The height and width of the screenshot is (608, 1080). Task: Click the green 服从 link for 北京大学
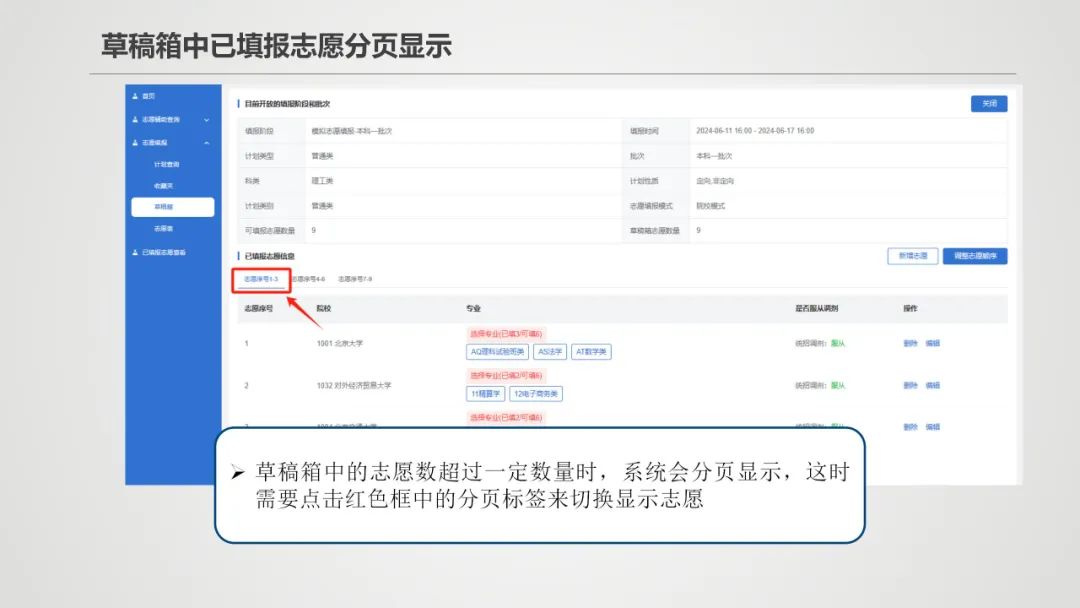[x=840, y=341]
